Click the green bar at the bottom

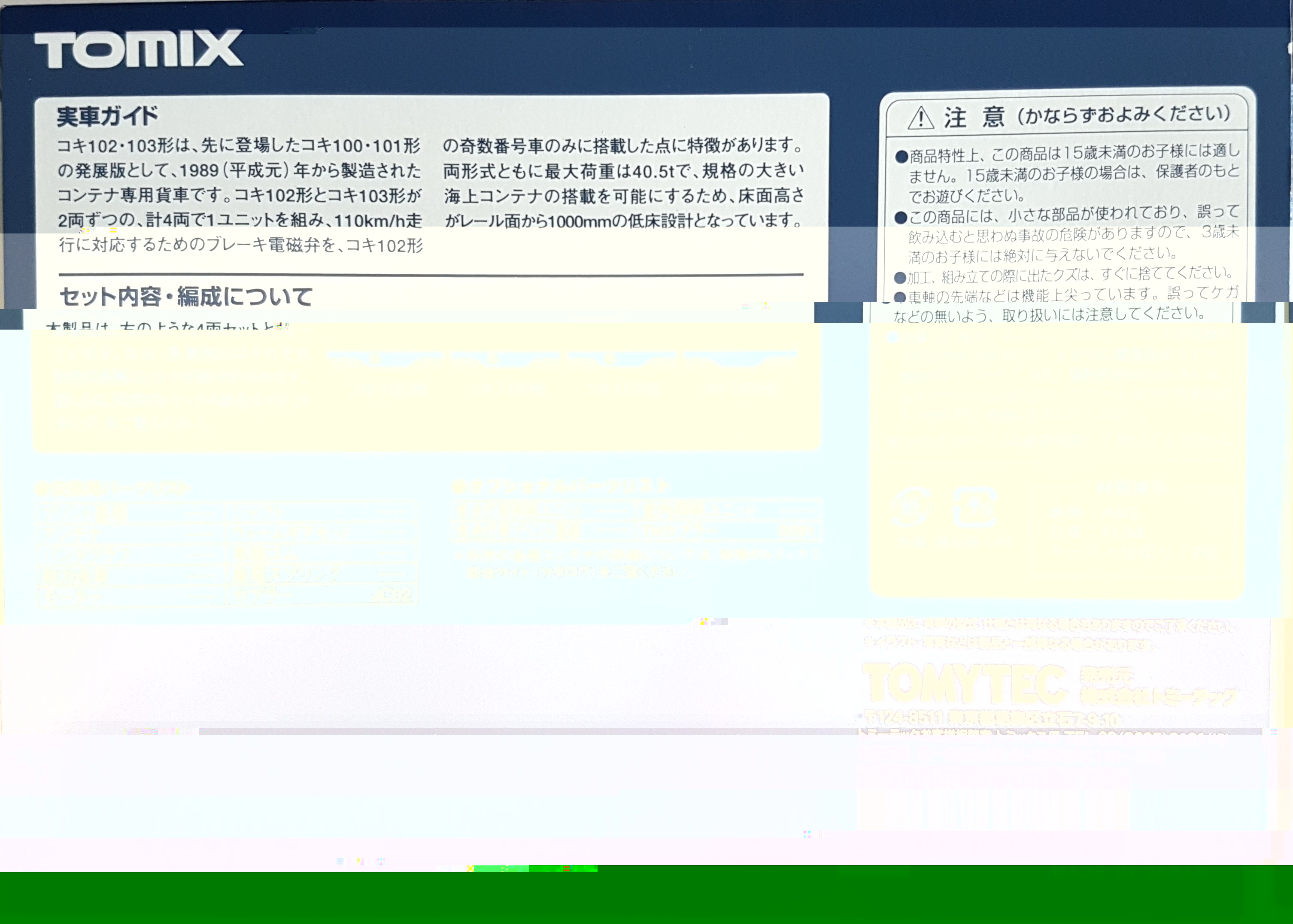click(x=646, y=897)
